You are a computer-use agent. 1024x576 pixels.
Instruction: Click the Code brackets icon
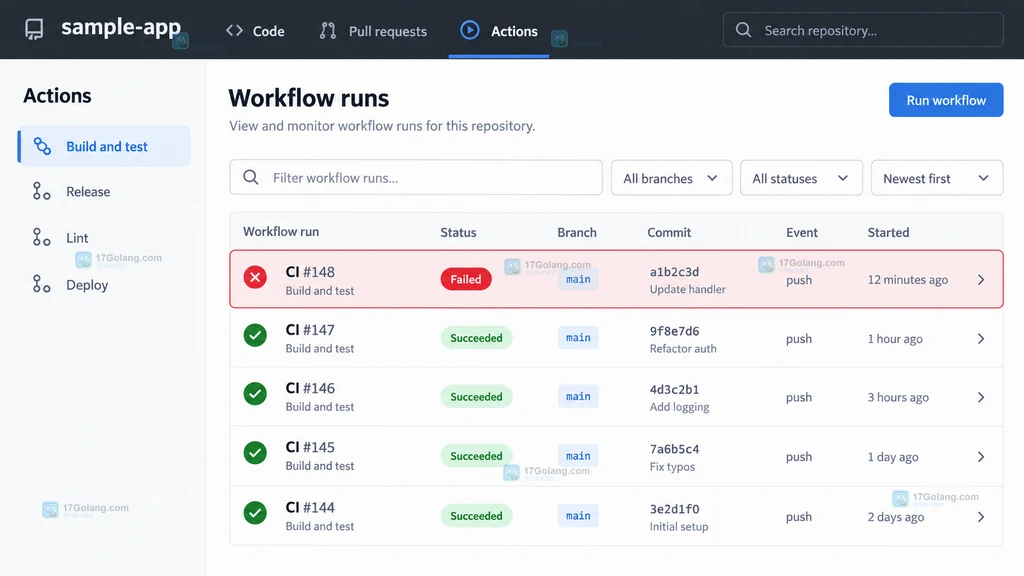[234, 31]
